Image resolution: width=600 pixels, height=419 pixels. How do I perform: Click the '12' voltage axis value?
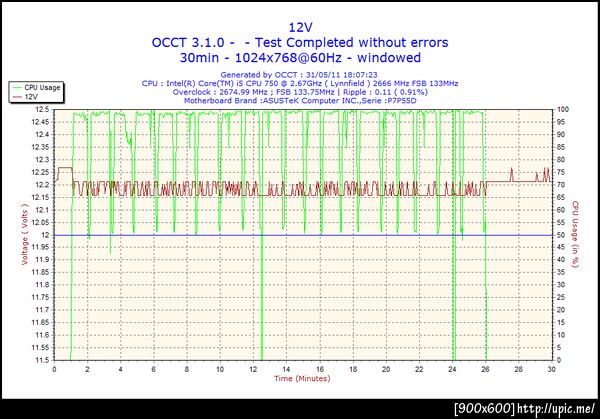point(46,235)
